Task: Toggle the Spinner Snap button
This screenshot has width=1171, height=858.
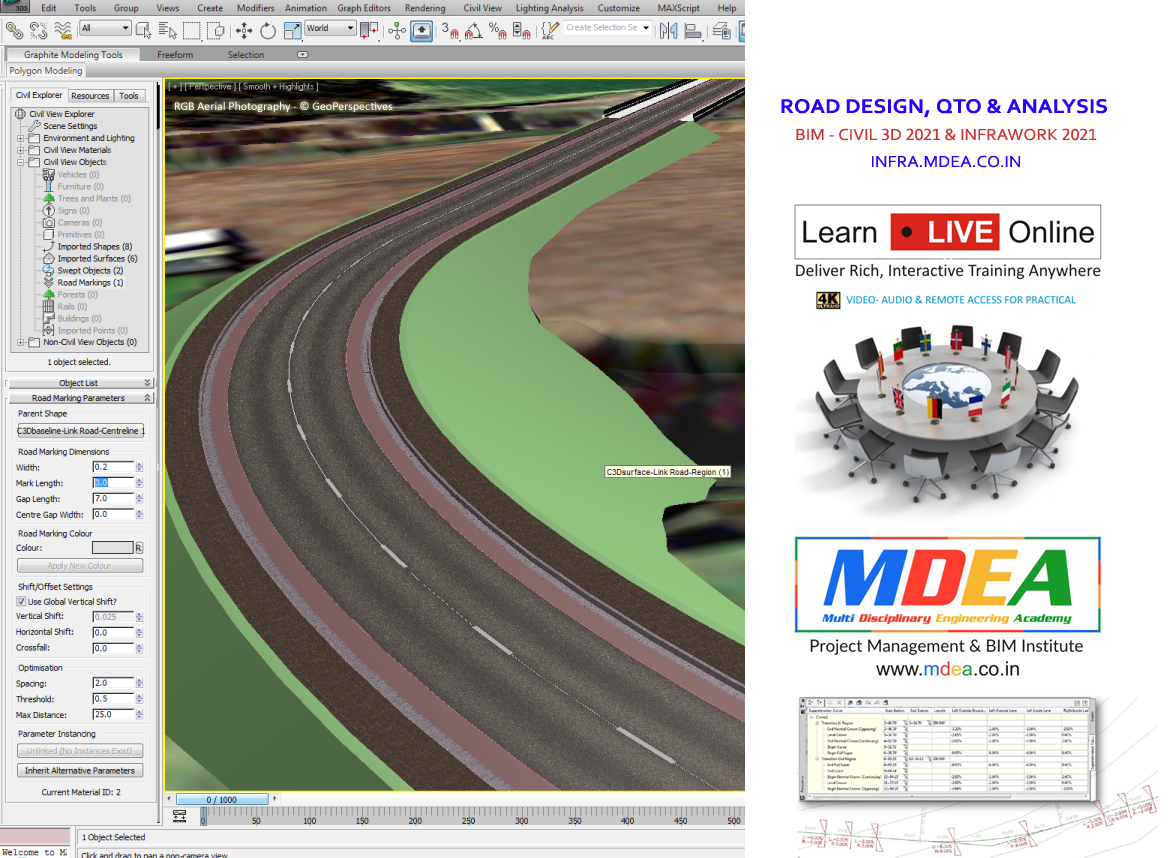Action: pos(522,31)
